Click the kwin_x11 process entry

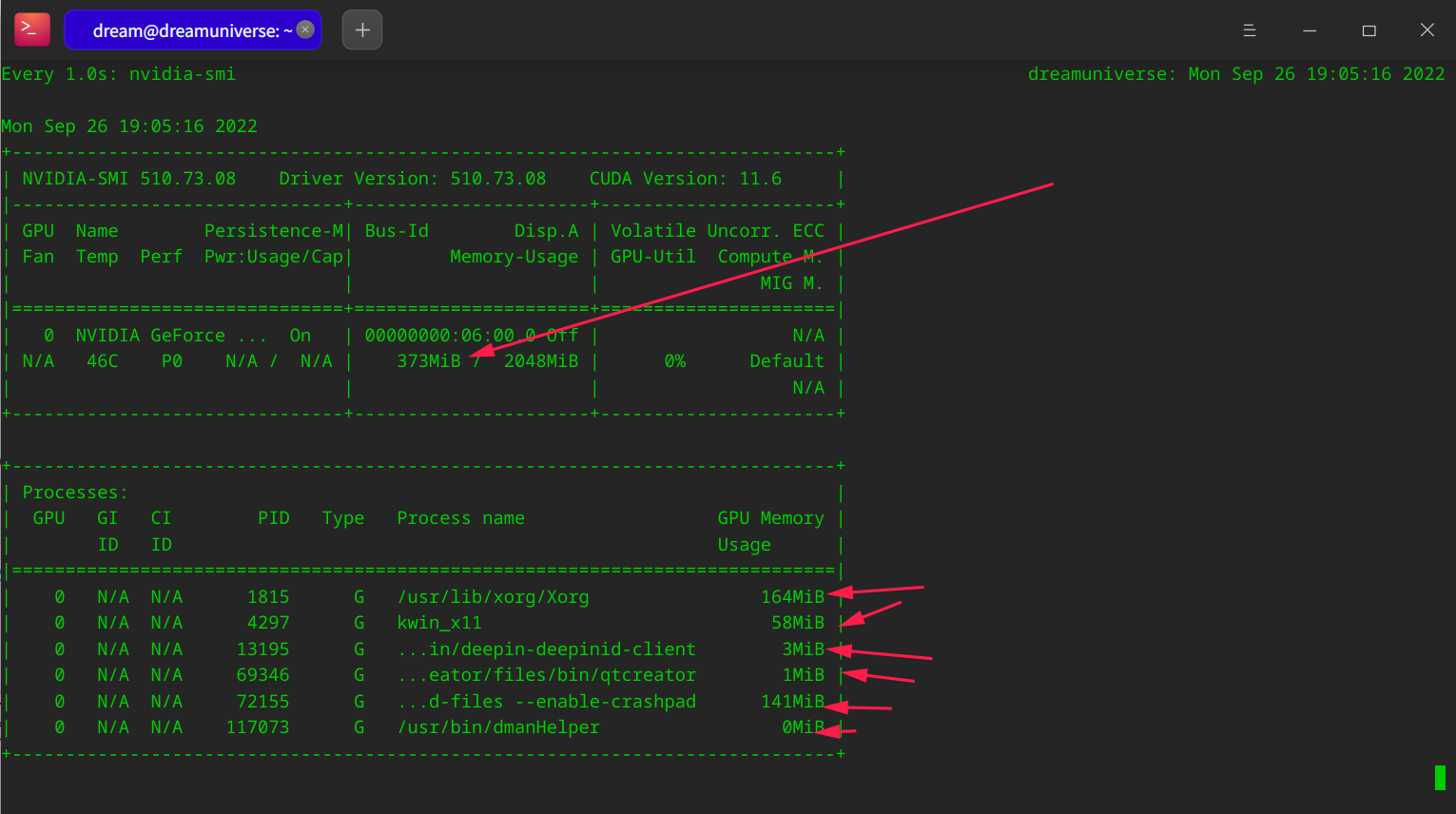tap(439, 623)
